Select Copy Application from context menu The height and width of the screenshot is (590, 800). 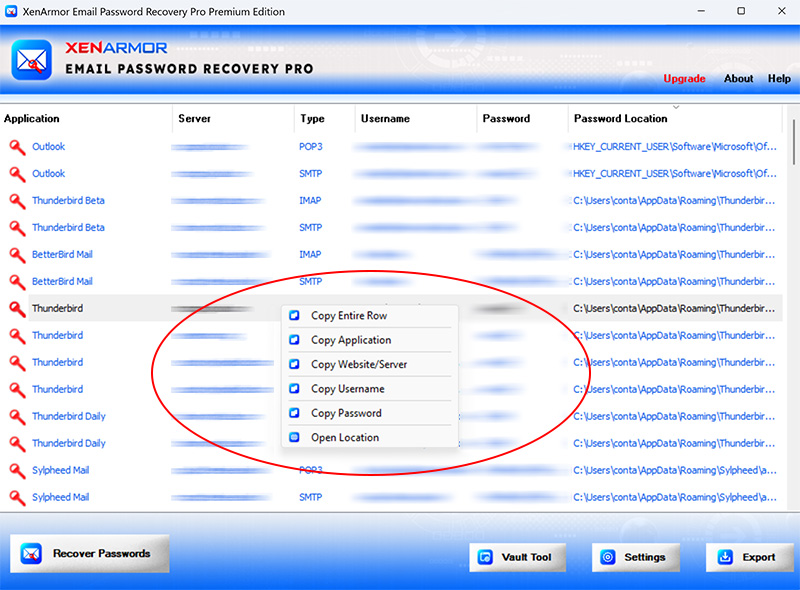click(351, 340)
